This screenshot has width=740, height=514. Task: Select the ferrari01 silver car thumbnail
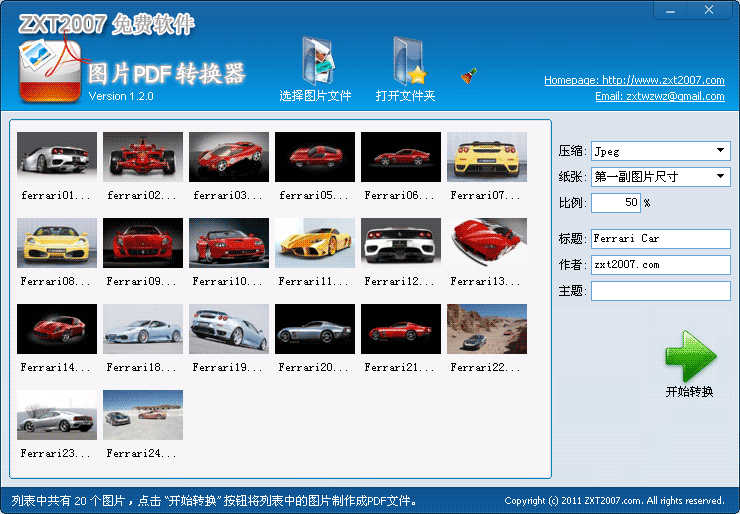tap(57, 157)
